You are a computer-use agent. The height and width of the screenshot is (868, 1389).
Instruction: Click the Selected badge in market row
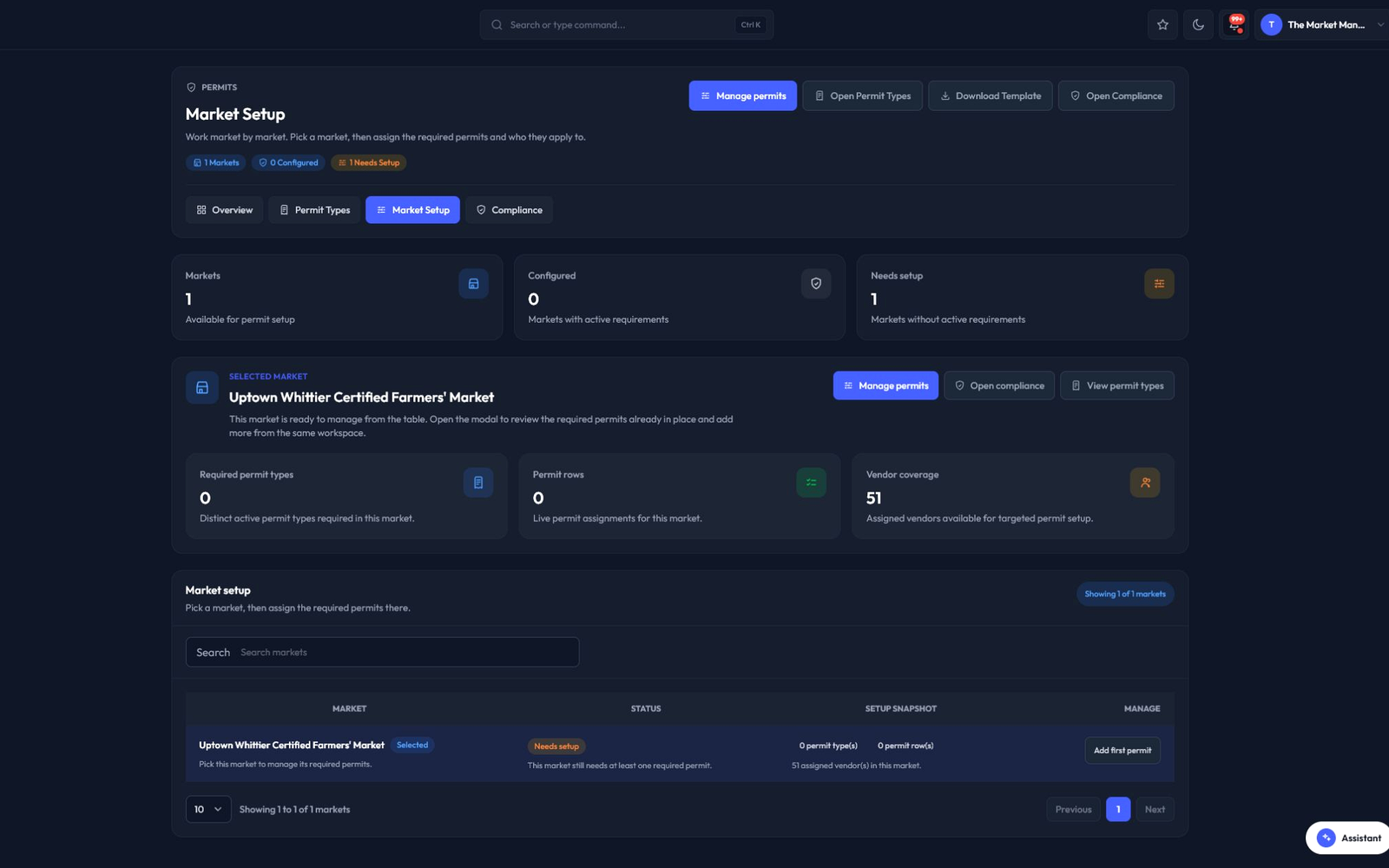click(412, 745)
